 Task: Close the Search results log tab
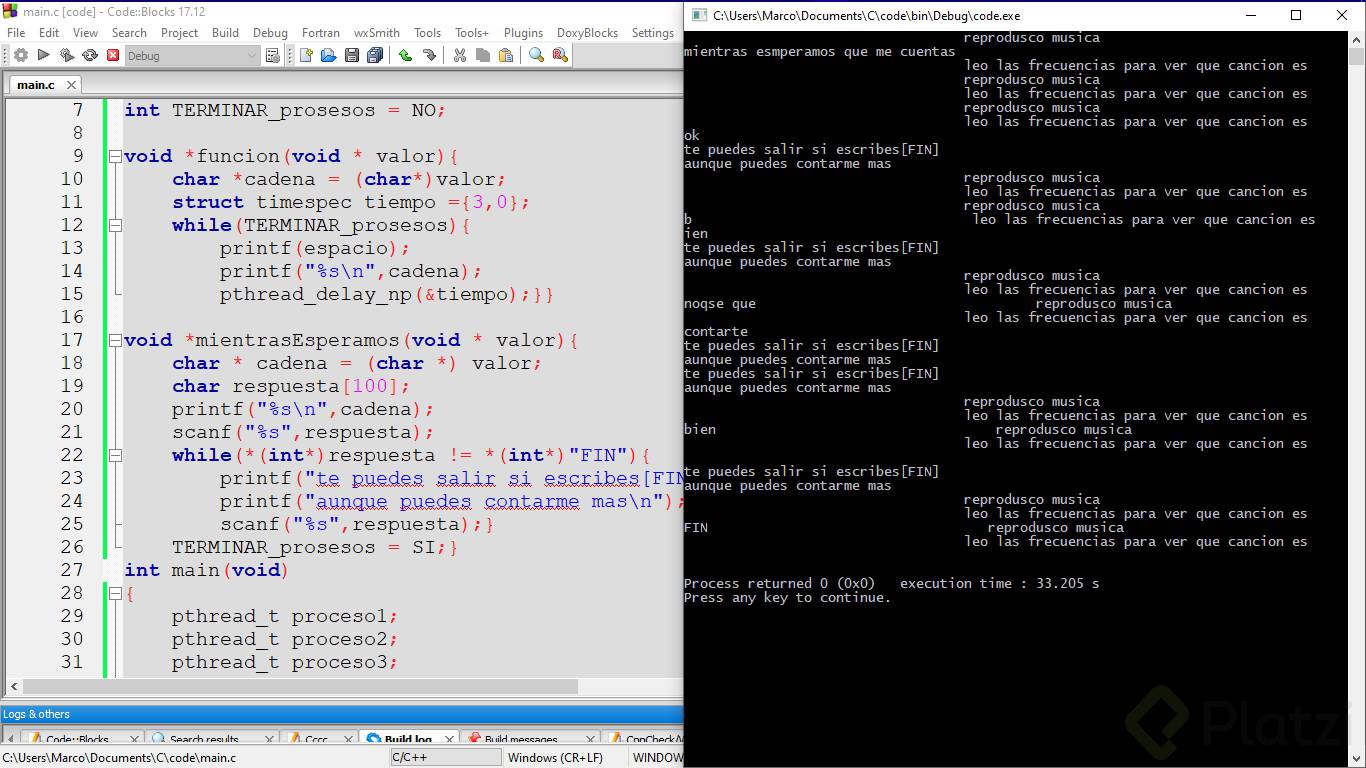[x=270, y=740]
